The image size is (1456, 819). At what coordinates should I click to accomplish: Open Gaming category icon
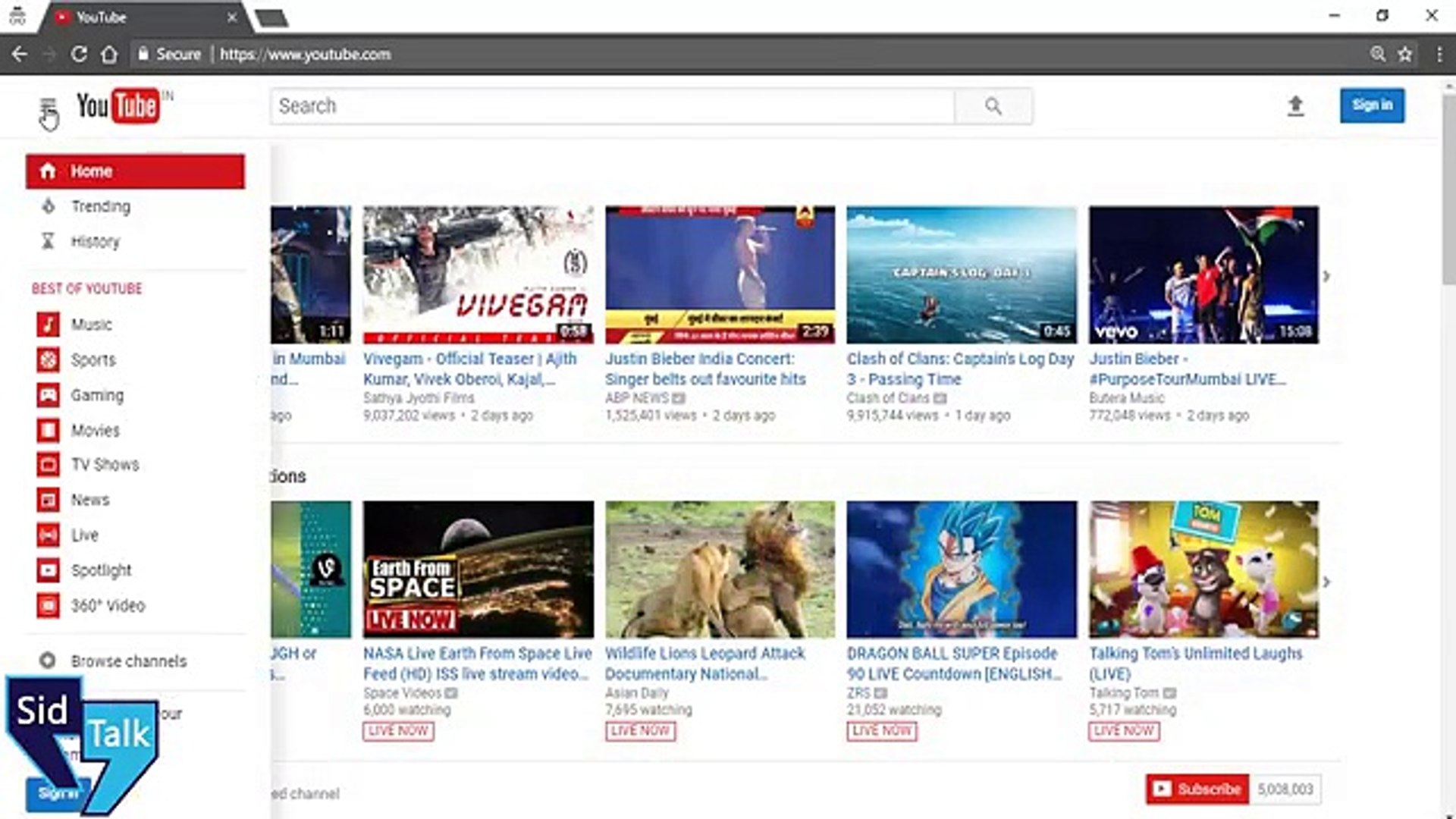48,395
